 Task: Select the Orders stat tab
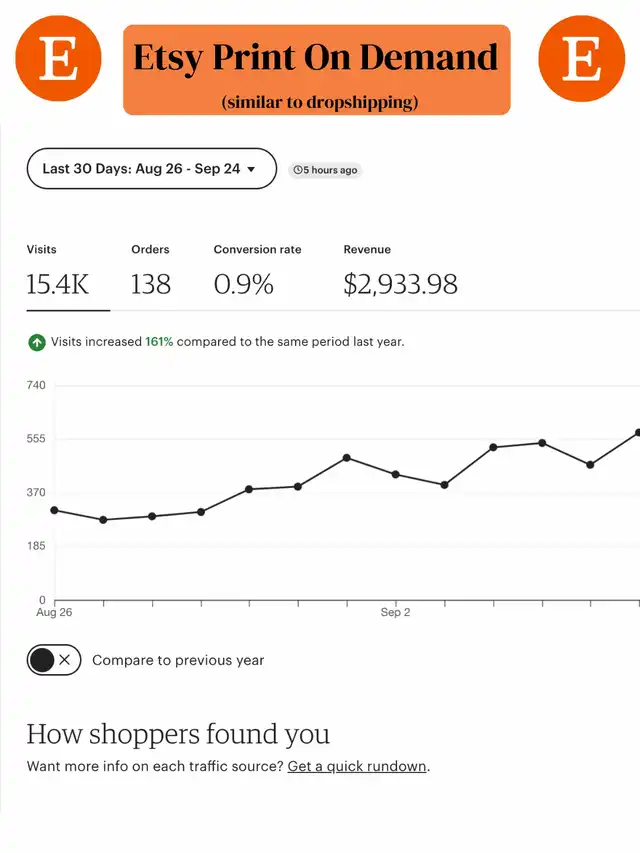(151, 272)
